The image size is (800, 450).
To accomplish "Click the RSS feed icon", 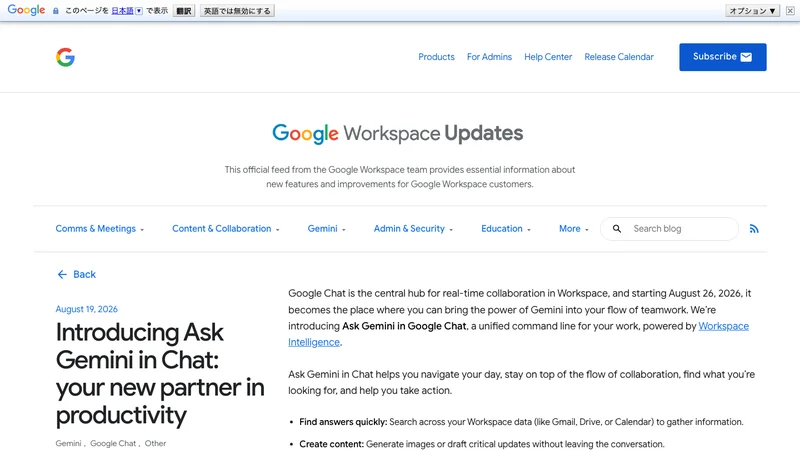I will (754, 229).
